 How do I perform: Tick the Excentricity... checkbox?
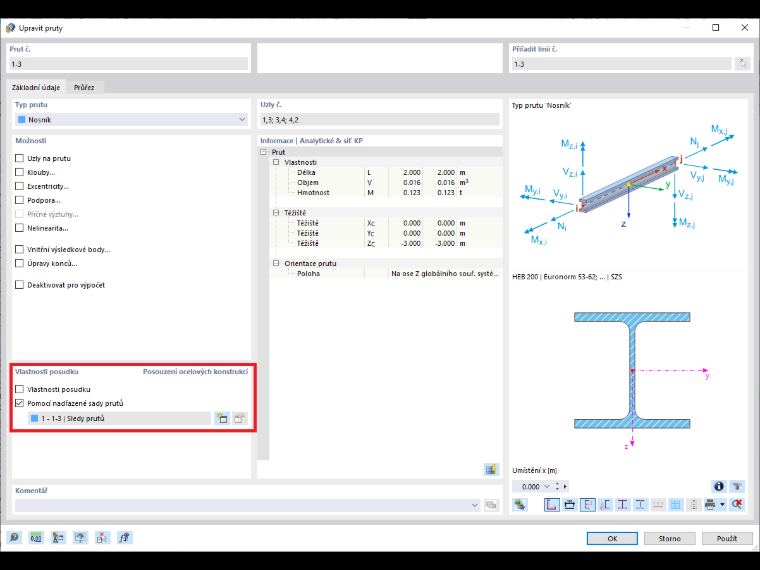click(x=19, y=186)
